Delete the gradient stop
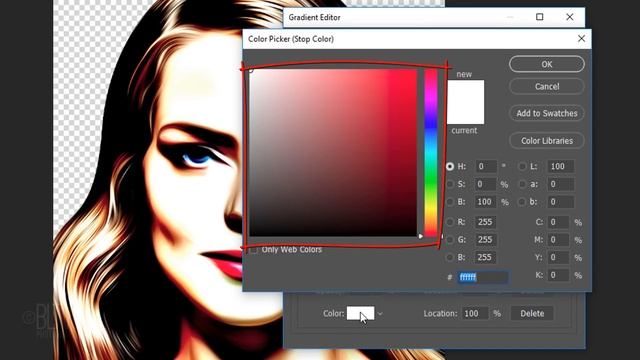 (x=532, y=313)
